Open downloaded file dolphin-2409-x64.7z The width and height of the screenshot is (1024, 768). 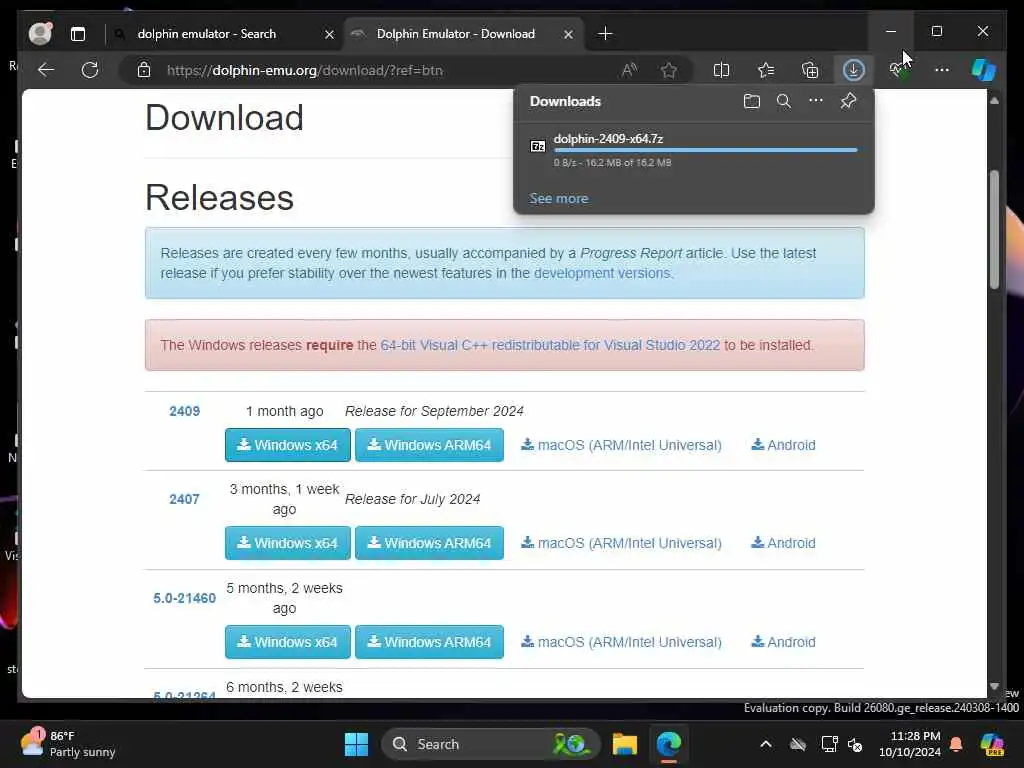point(608,138)
